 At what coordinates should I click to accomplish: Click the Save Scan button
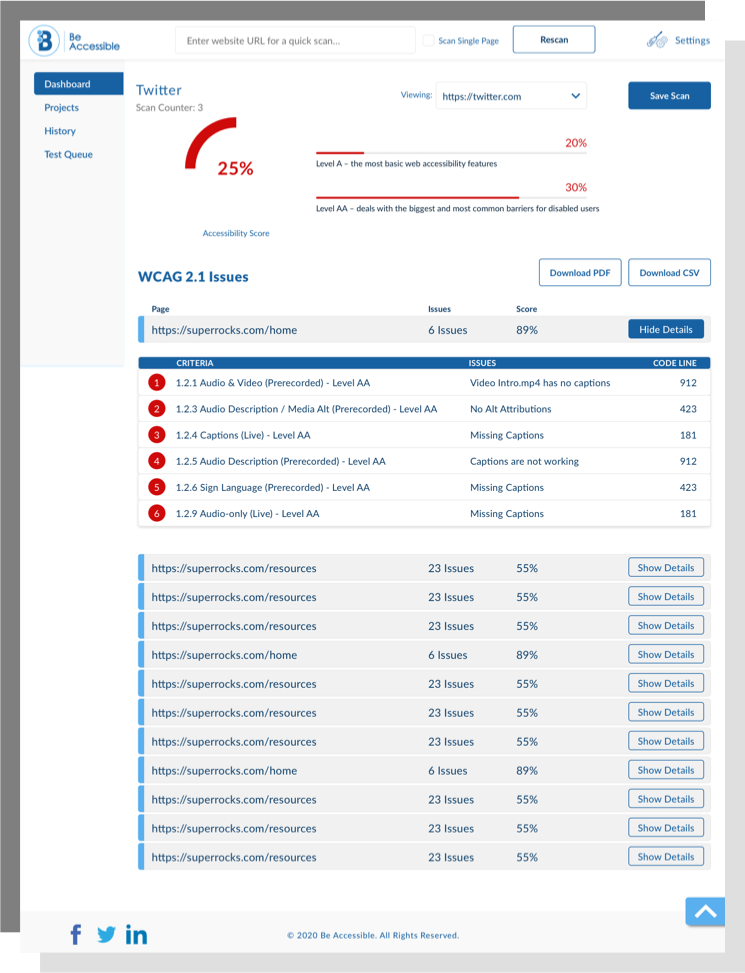point(669,96)
